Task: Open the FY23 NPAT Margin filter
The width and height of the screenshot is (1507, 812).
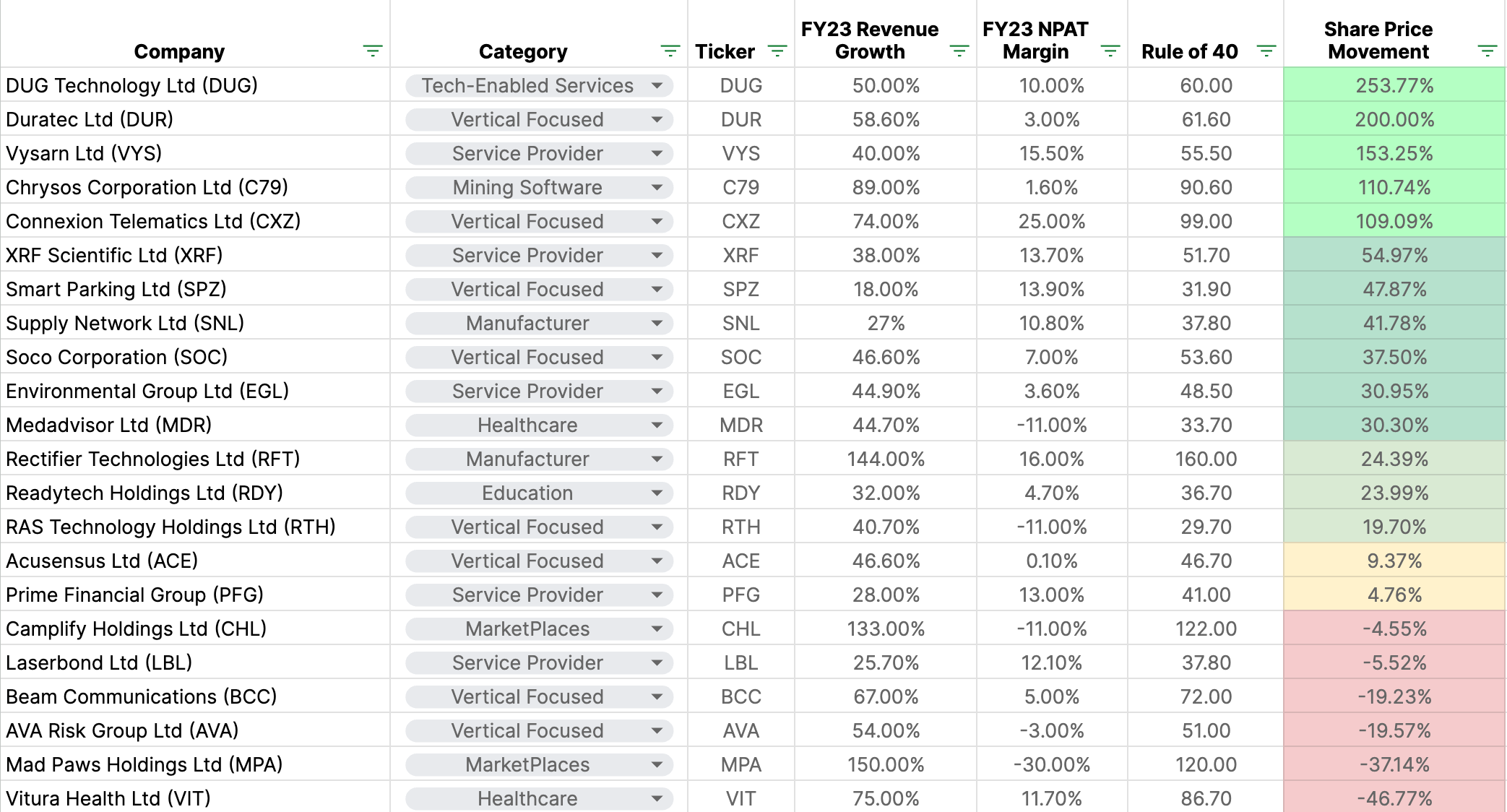Action: coord(1107,51)
